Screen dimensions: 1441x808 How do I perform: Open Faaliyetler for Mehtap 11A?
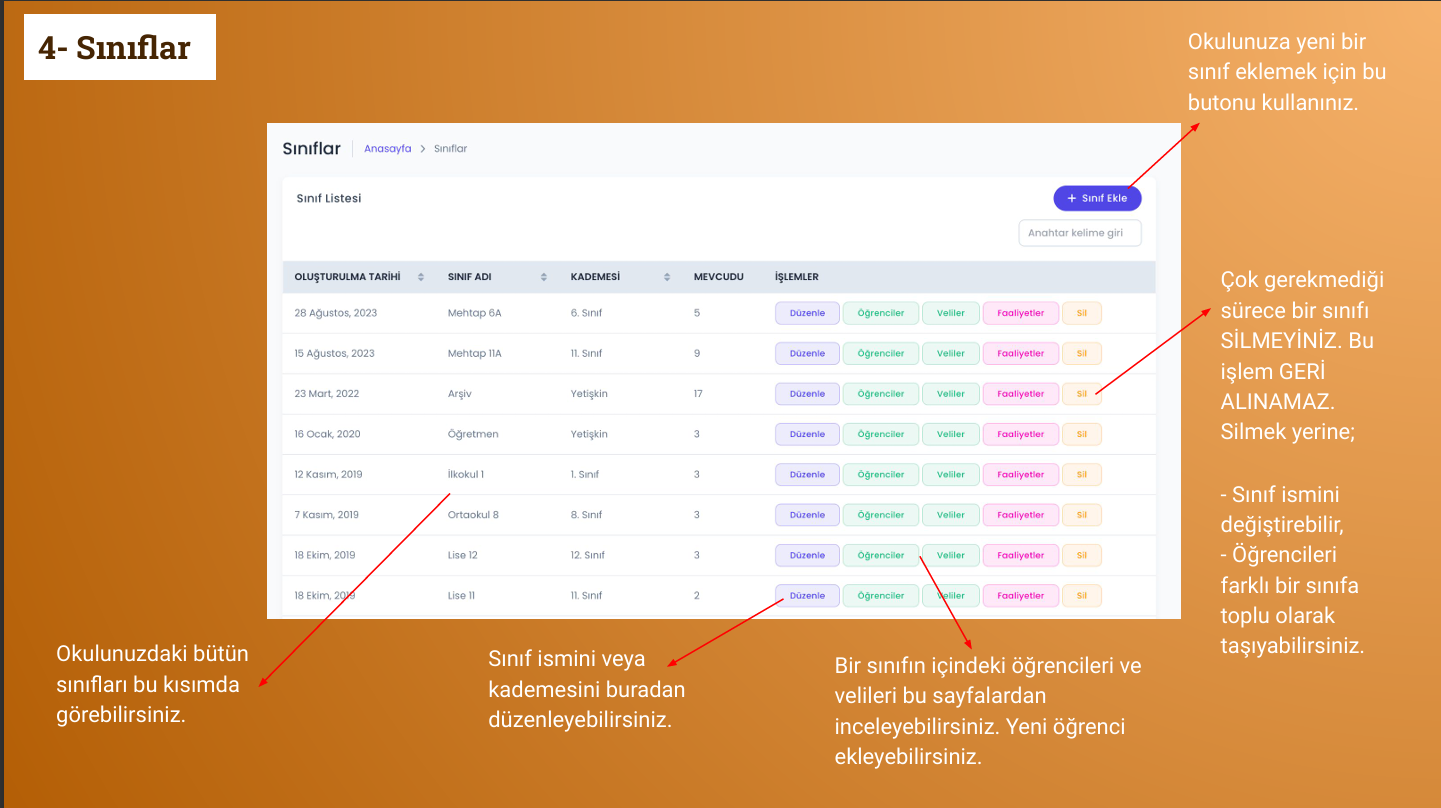pyautogui.click(x=1020, y=353)
